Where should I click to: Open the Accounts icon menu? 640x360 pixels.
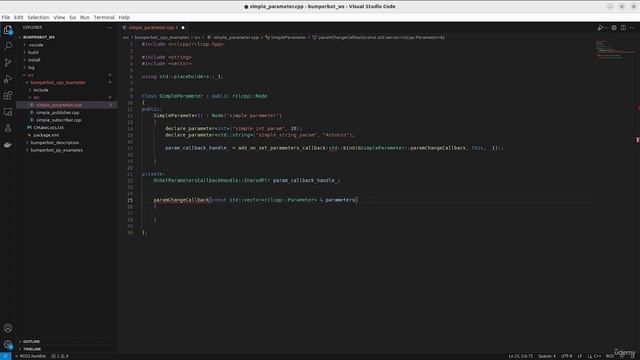[x=8, y=328]
